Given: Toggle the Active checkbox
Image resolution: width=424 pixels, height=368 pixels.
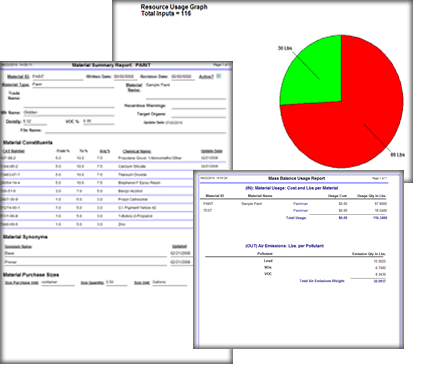Looking at the screenshot, I should (x=219, y=76).
